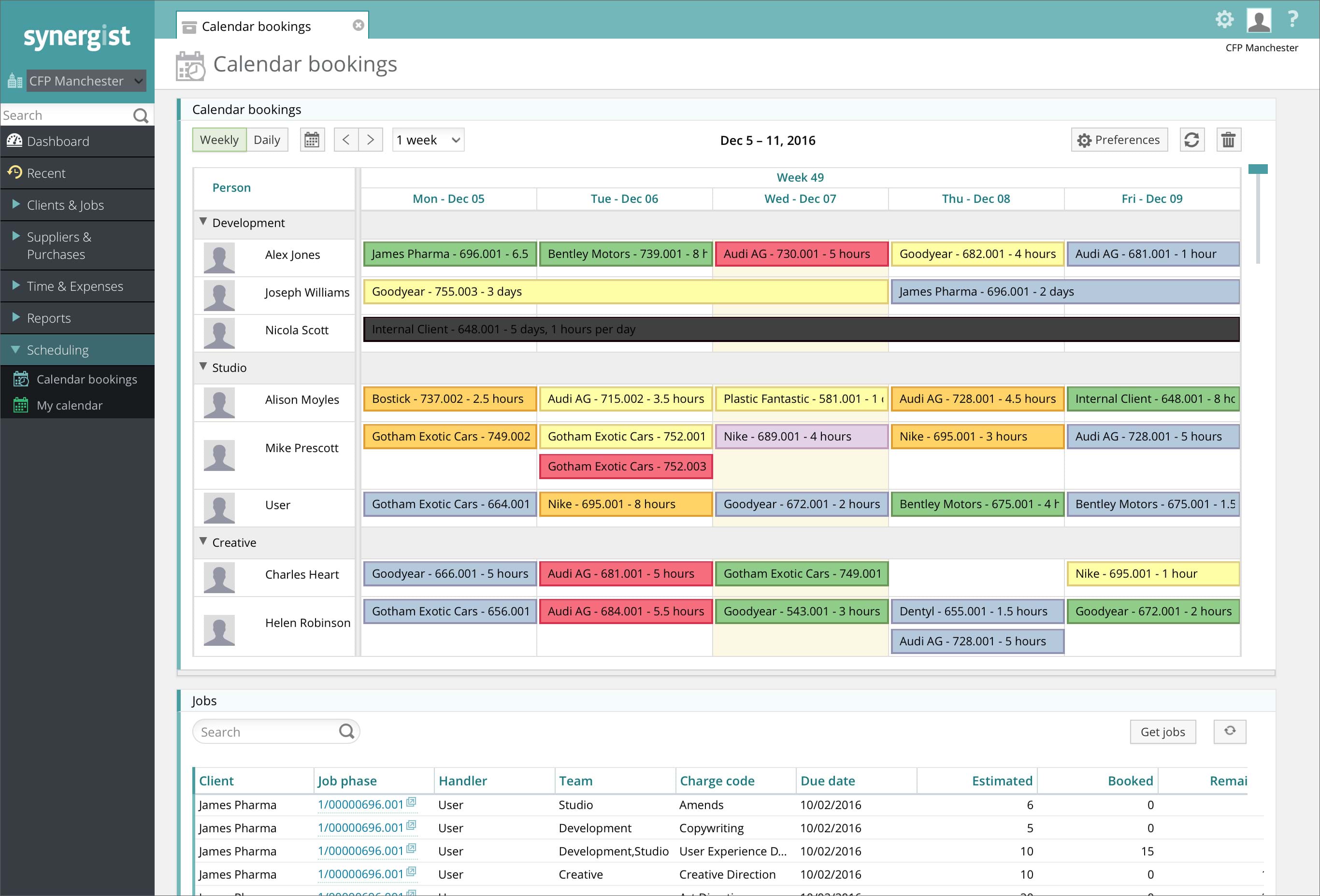Collapse the Studio group

(203, 366)
